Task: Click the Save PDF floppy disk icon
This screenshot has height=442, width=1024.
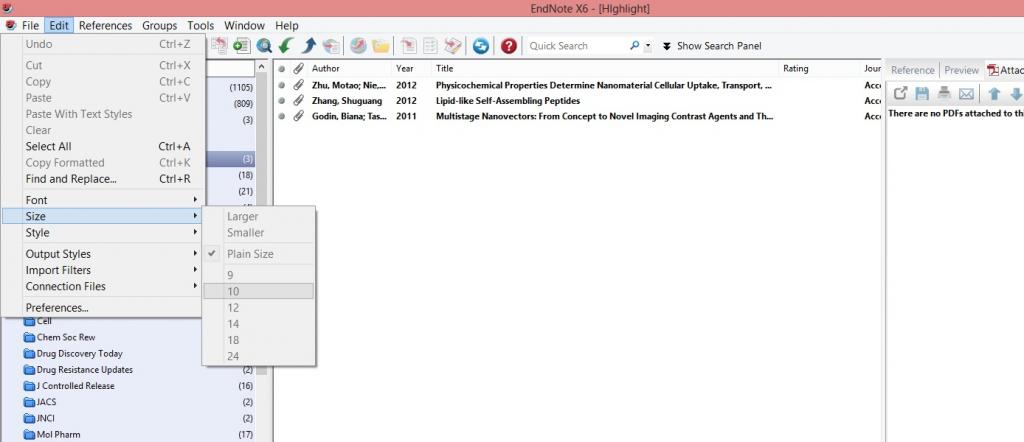Action: point(922,93)
